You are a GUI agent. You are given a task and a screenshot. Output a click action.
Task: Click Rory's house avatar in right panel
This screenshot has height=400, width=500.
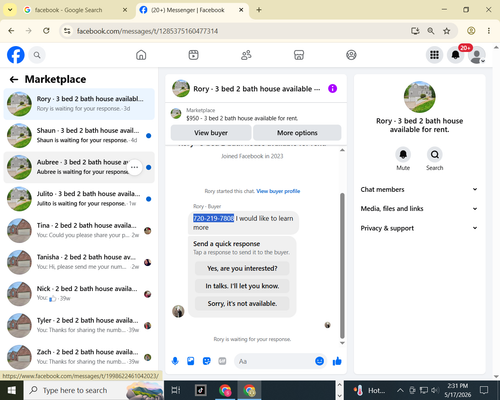click(419, 97)
